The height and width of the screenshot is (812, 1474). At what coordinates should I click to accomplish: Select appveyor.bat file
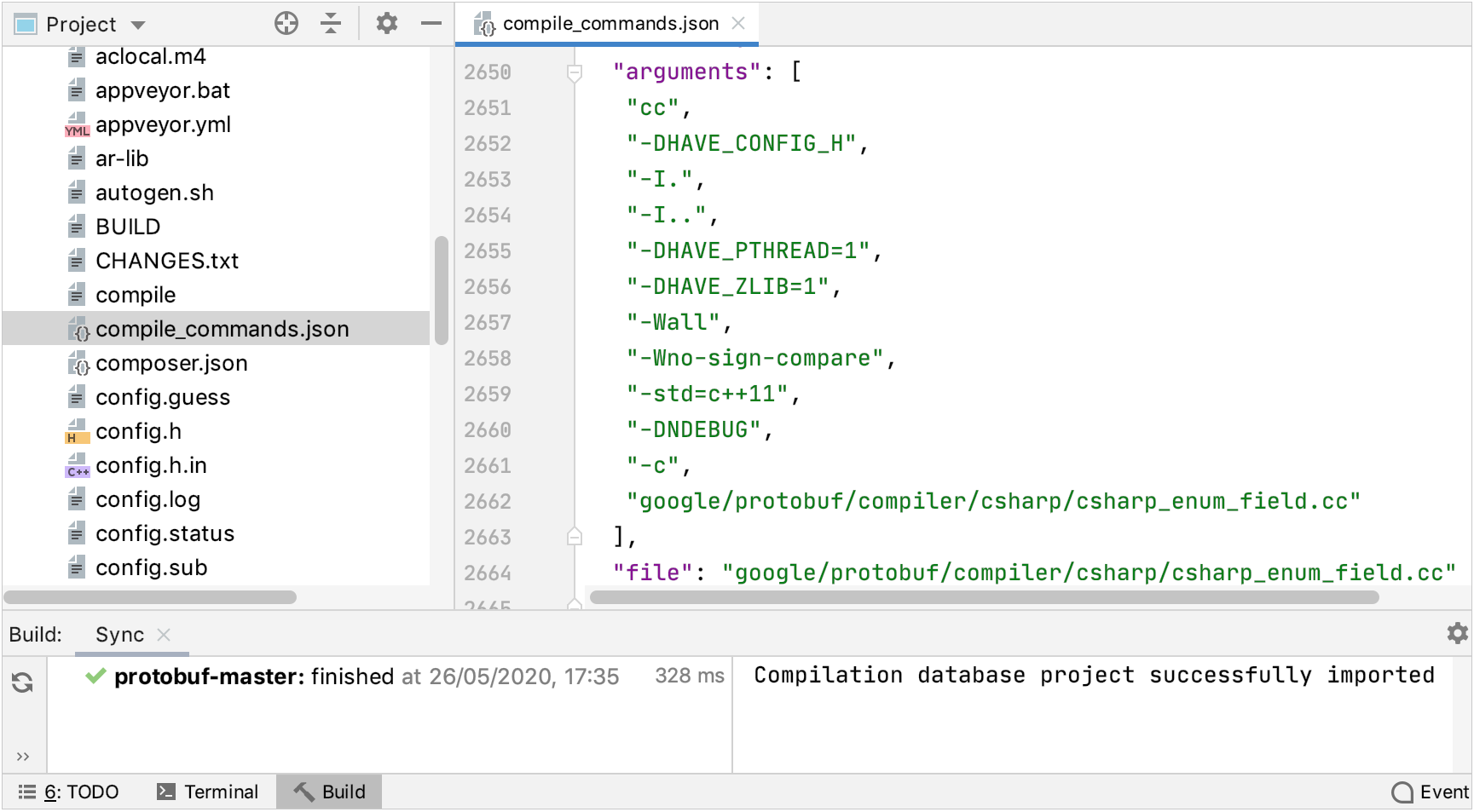point(163,90)
